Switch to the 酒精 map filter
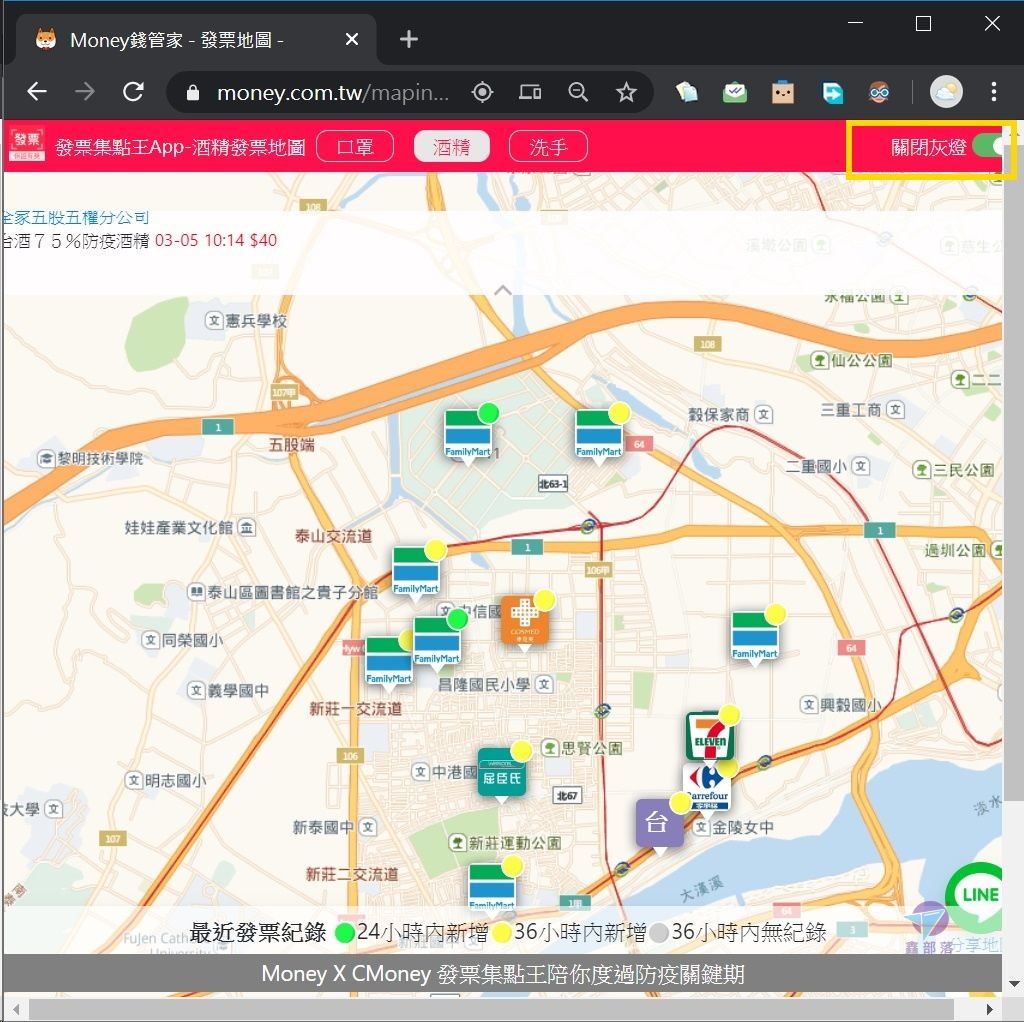The height and width of the screenshot is (1022, 1024). [452, 146]
